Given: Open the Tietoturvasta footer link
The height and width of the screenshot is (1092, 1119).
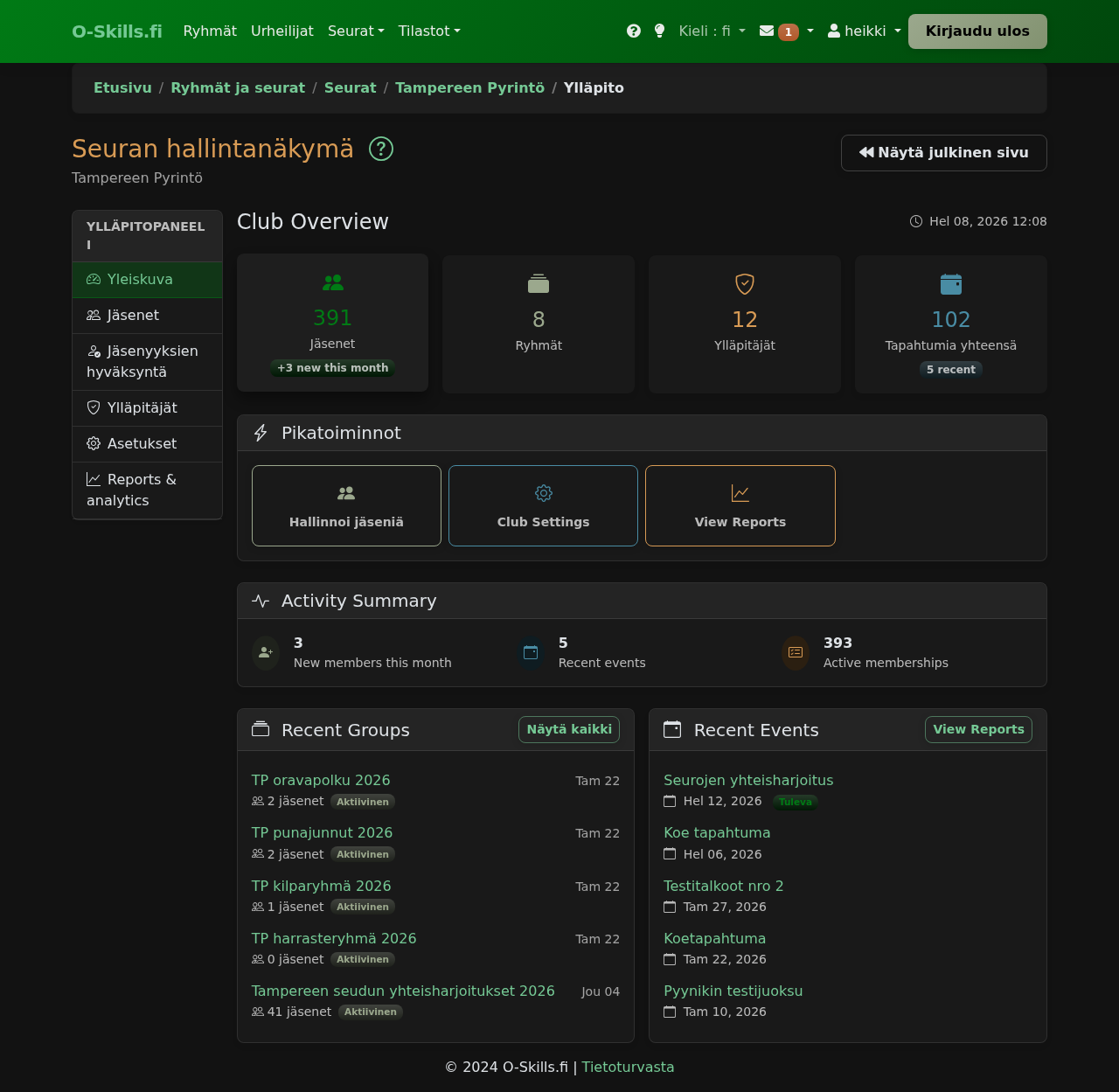Looking at the screenshot, I should (628, 1067).
